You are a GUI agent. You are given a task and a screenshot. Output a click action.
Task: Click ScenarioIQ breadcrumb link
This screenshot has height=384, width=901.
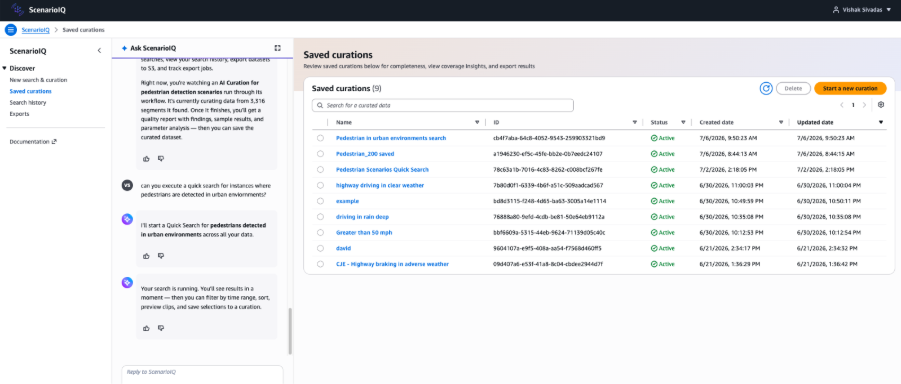pos(36,30)
